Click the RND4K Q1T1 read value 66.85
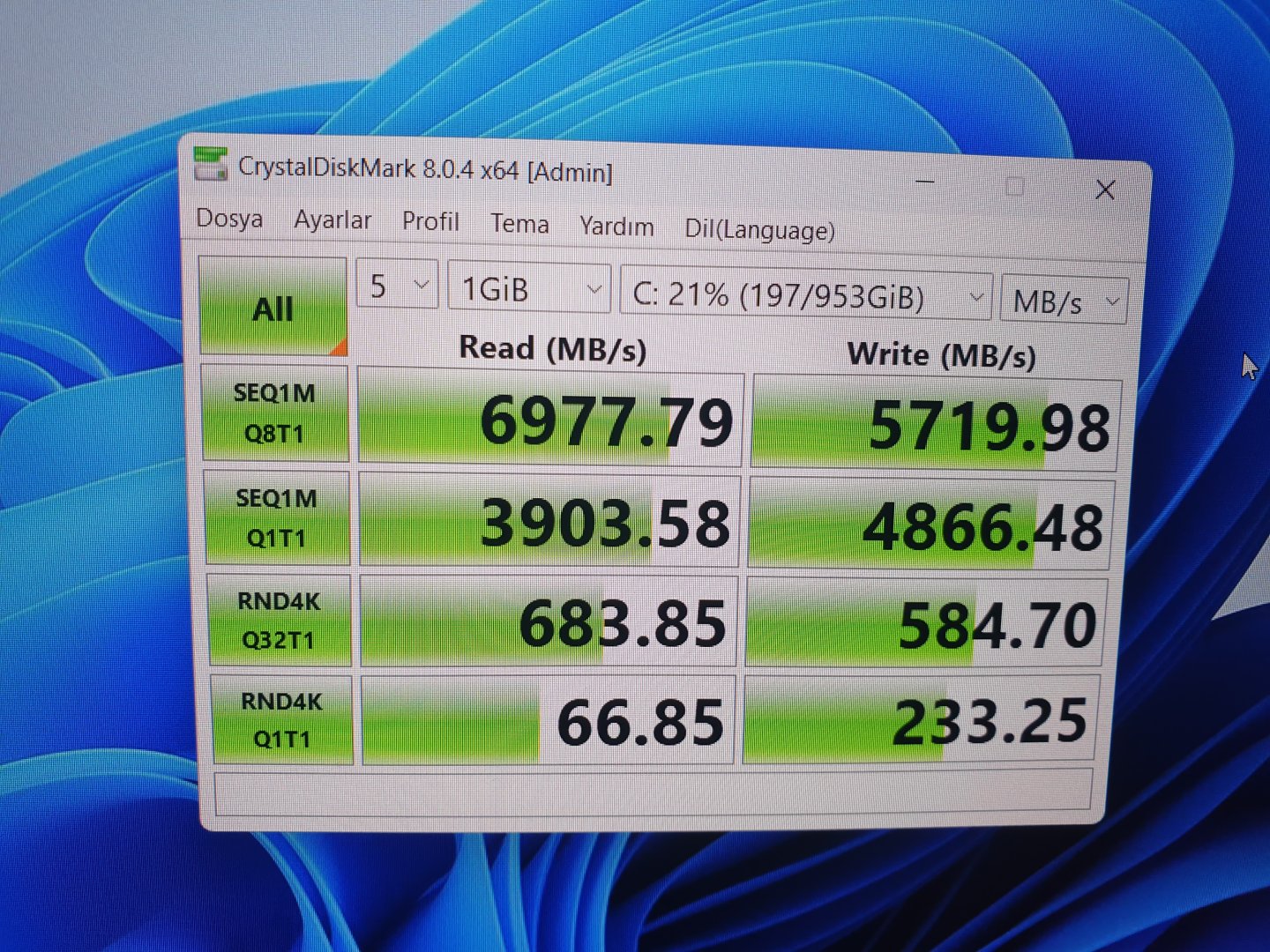Image resolution: width=1270 pixels, height=952 pixels. (548, 720)
